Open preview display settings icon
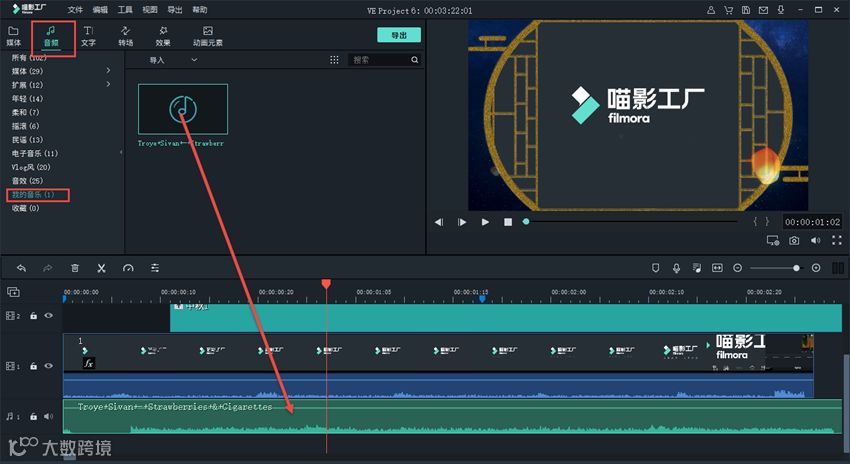Image resolution: width=850 pixels, height=464 pixels. pos(772,240)
